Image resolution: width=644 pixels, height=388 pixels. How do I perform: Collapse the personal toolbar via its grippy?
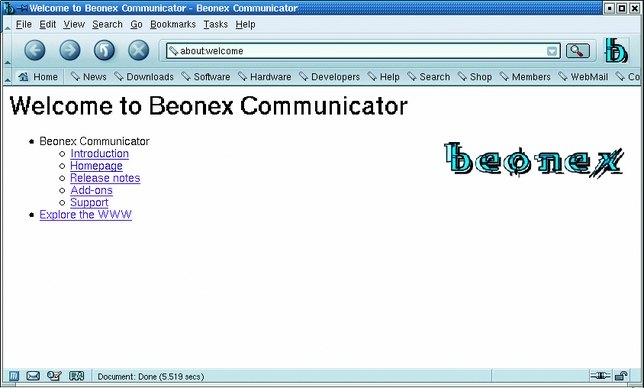(x=7, y=77)
